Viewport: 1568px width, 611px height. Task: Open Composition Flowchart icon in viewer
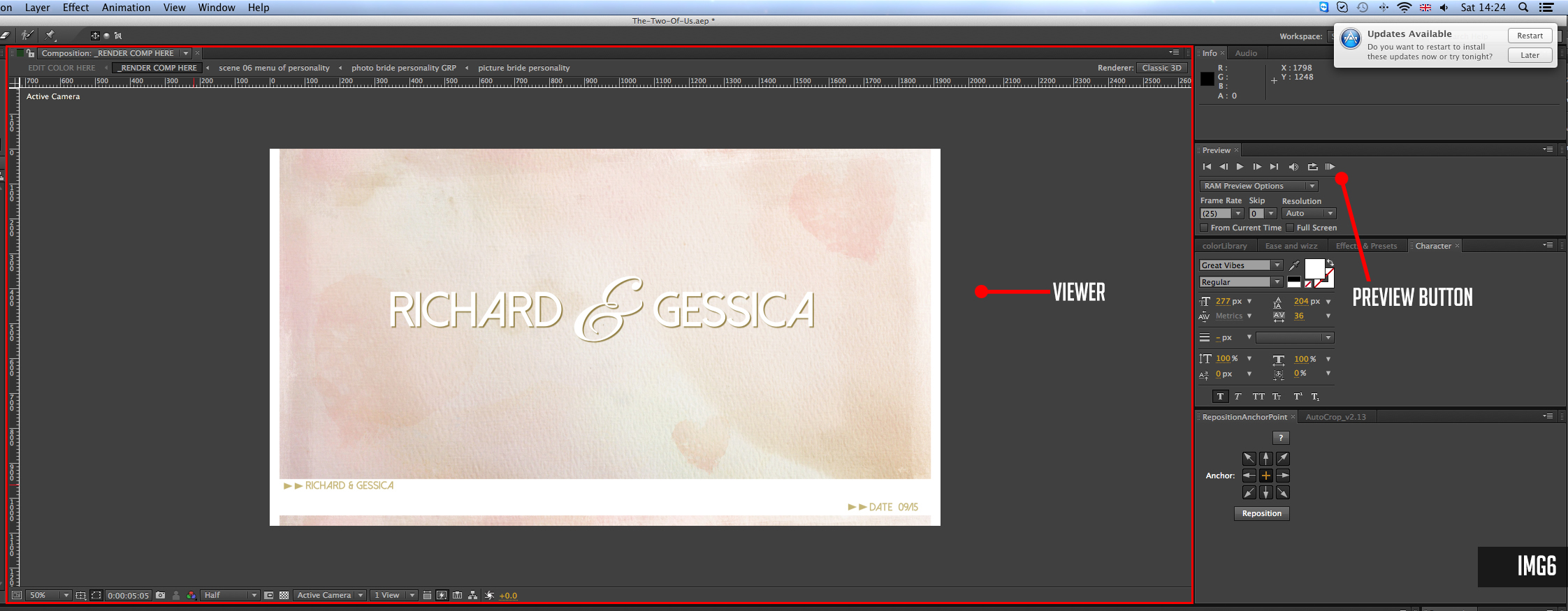pyautogui.click(x=473, y=596)
